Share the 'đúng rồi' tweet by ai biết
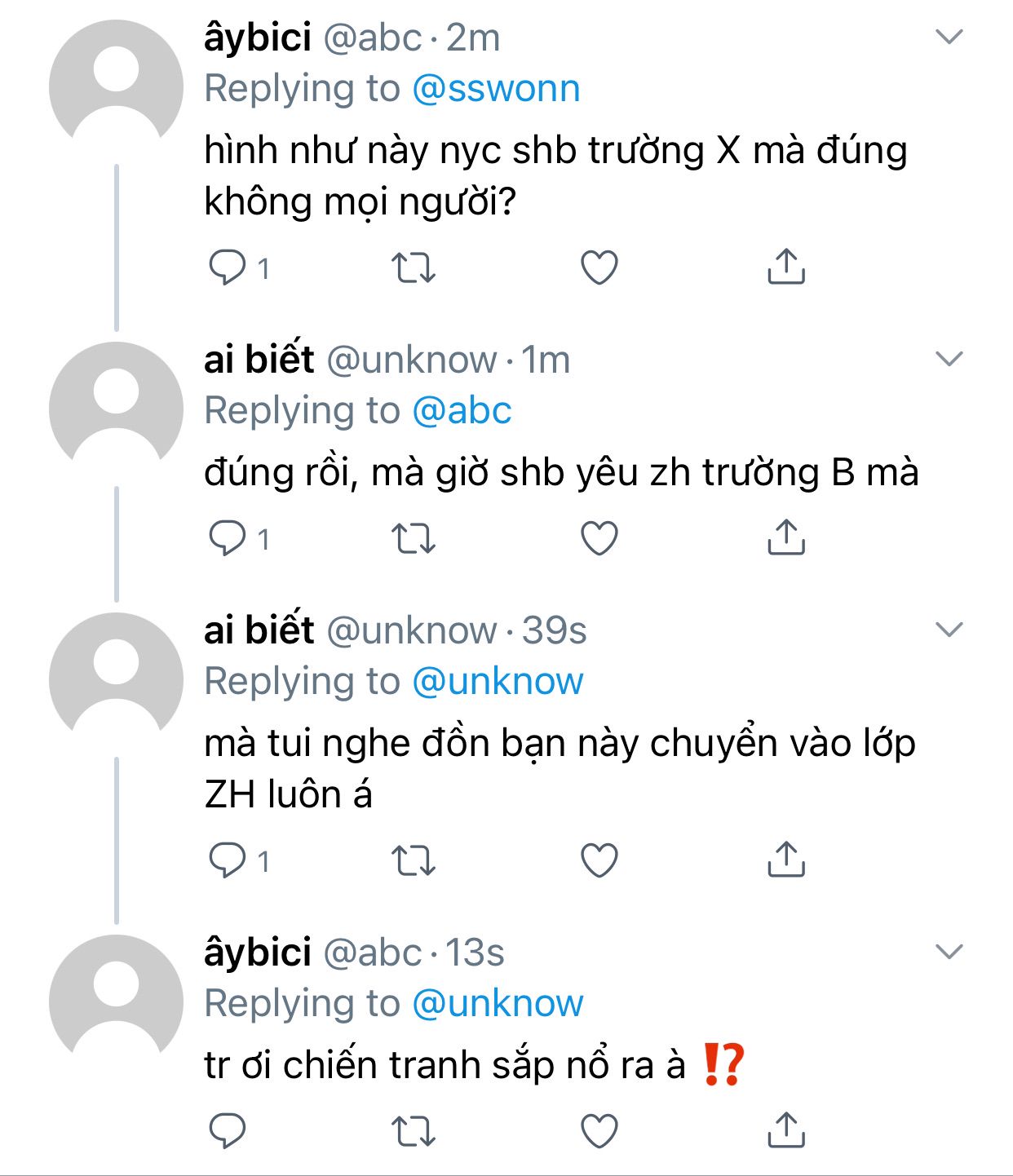The height and width of the screenshot is (1176, 1013). tap(785, 537)
